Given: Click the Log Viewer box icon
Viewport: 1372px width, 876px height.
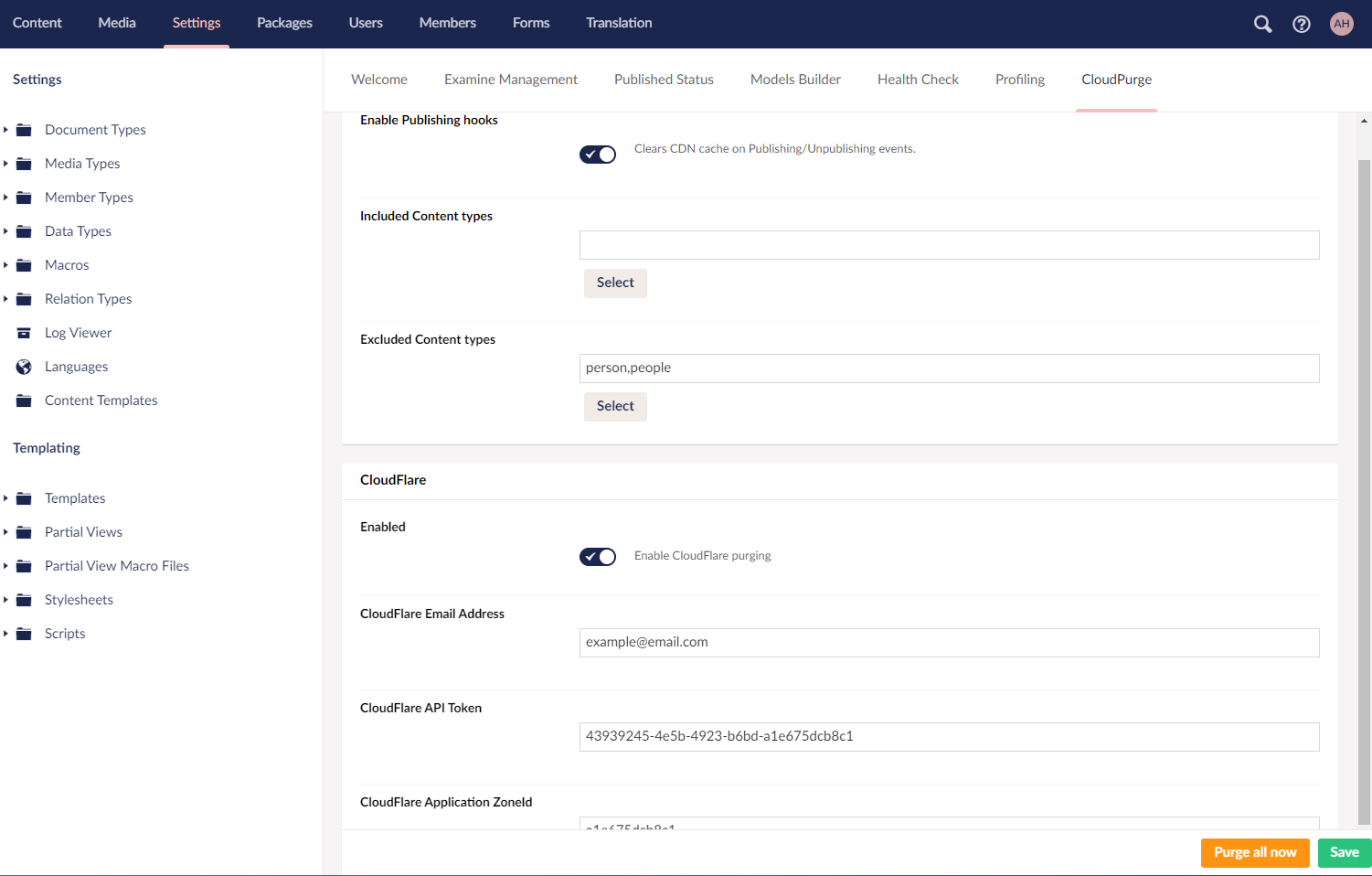Looking at the screenshot, I should [x=25, y=333].
